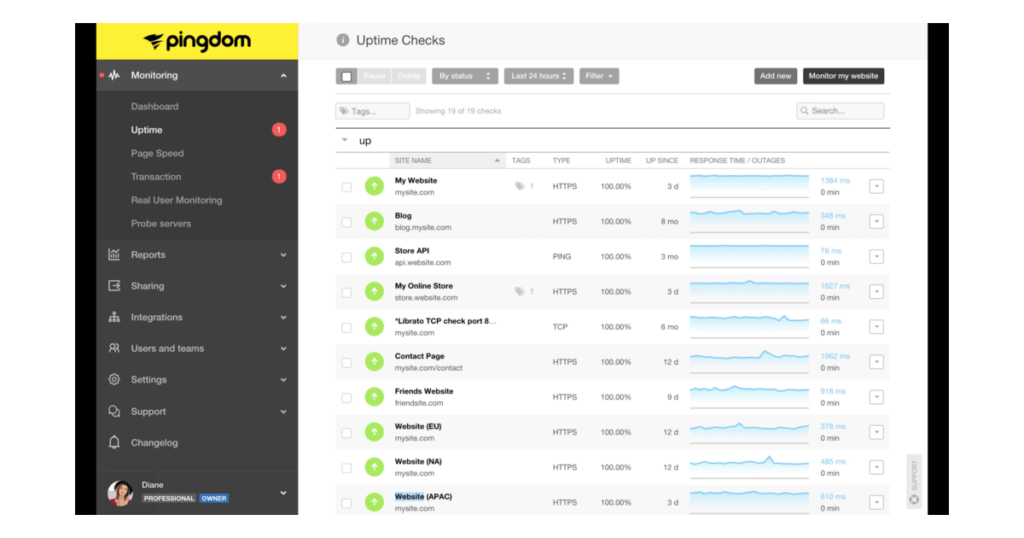Click the Sharing icon in sidebar

coord(114,286)
